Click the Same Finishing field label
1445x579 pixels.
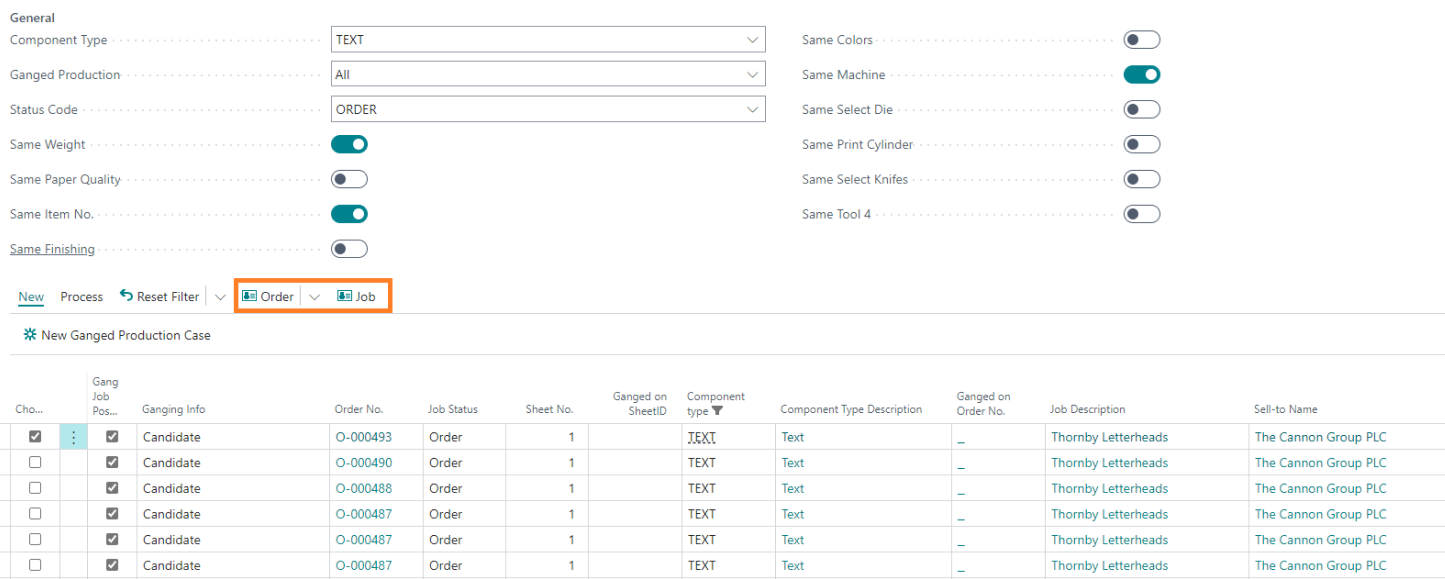(x=52, y=249)
